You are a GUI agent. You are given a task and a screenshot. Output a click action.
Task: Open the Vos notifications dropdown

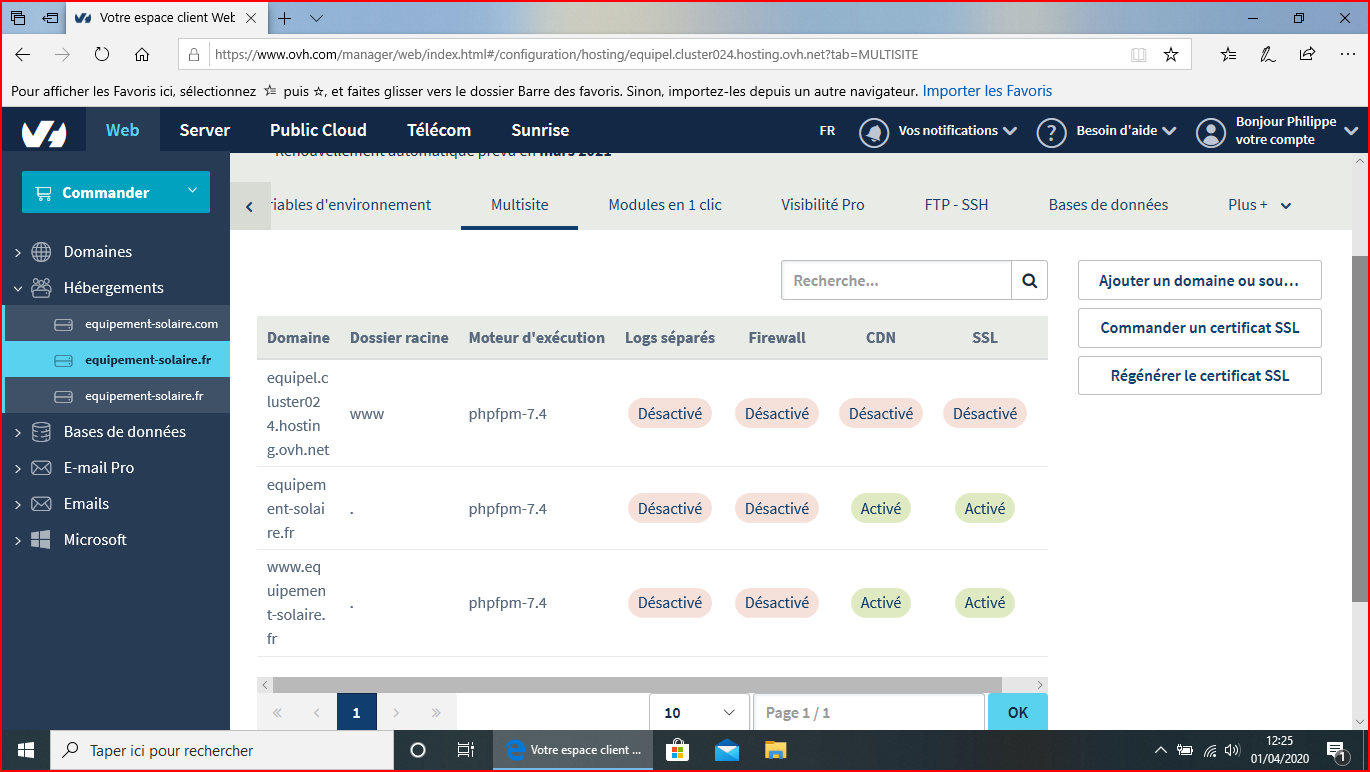(957, 131)
